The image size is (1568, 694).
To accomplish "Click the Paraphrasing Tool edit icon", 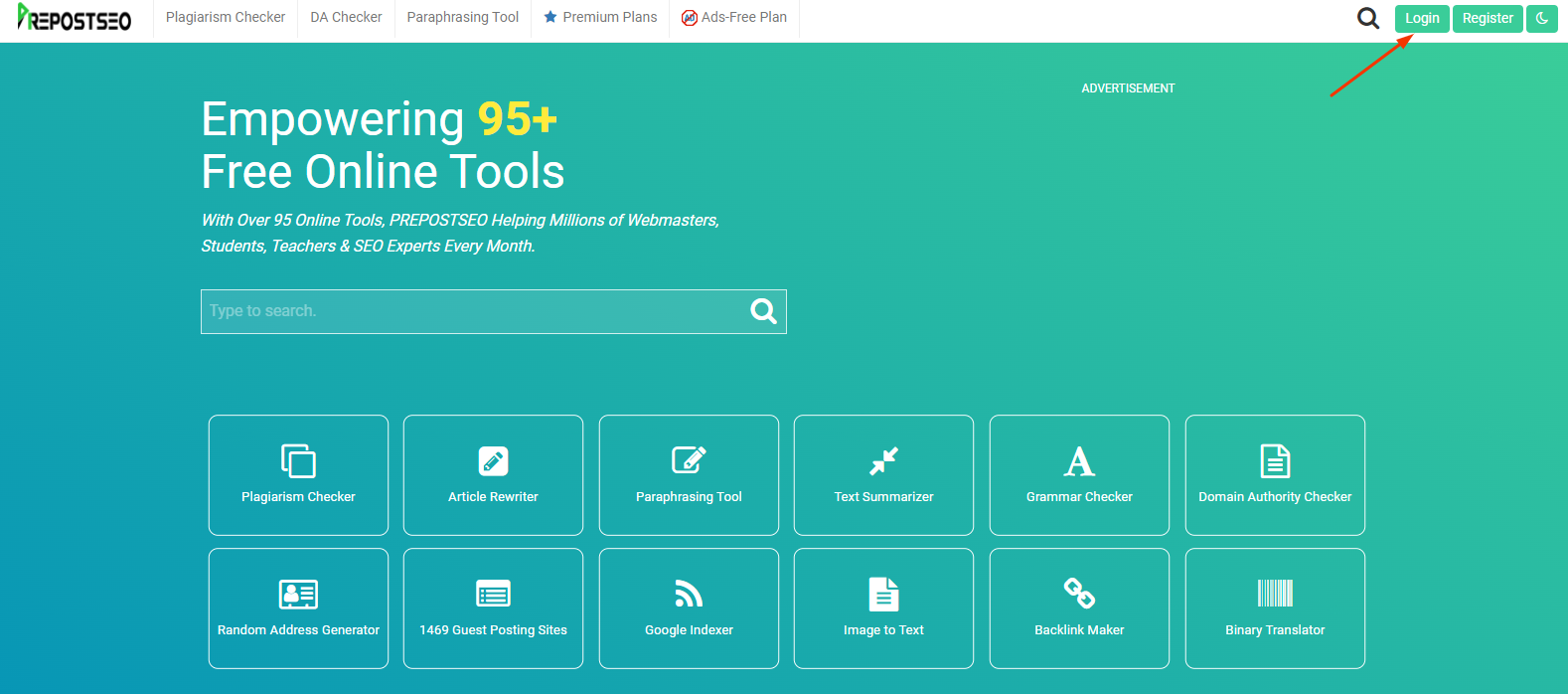I will [x=689, y=460].
